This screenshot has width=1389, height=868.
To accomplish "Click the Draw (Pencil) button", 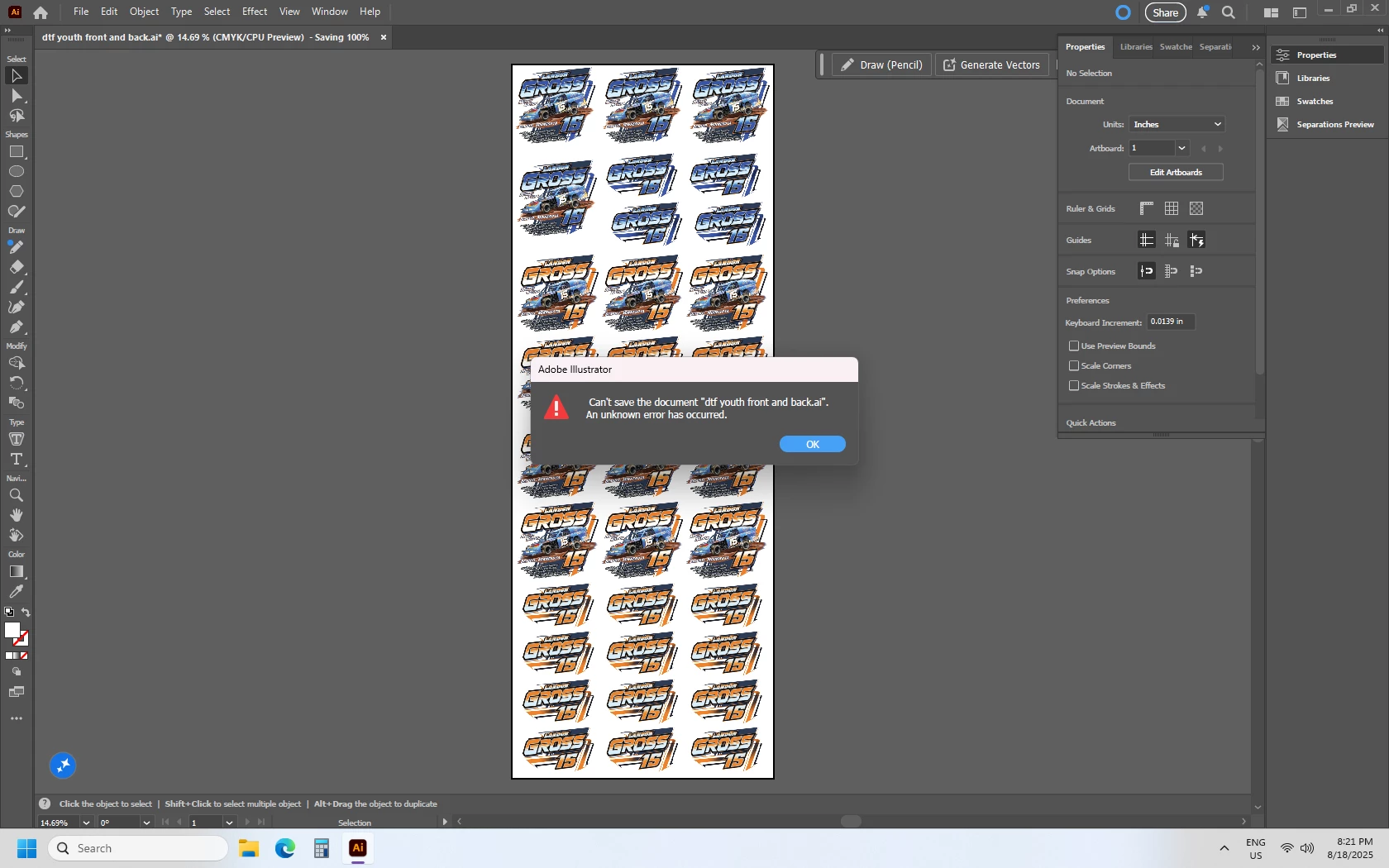I will pos(882,64).
